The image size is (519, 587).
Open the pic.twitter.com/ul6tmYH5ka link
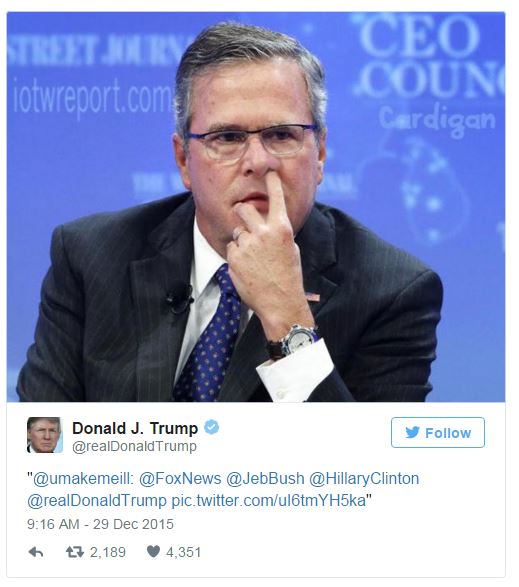268,501
